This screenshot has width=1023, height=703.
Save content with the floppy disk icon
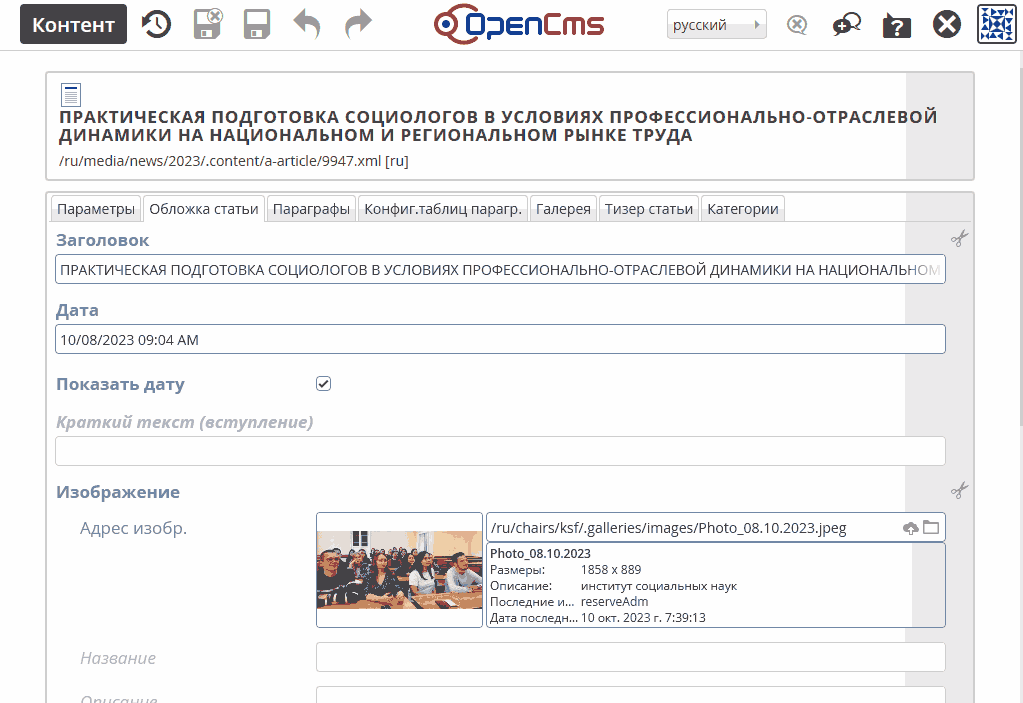point(257,25)
